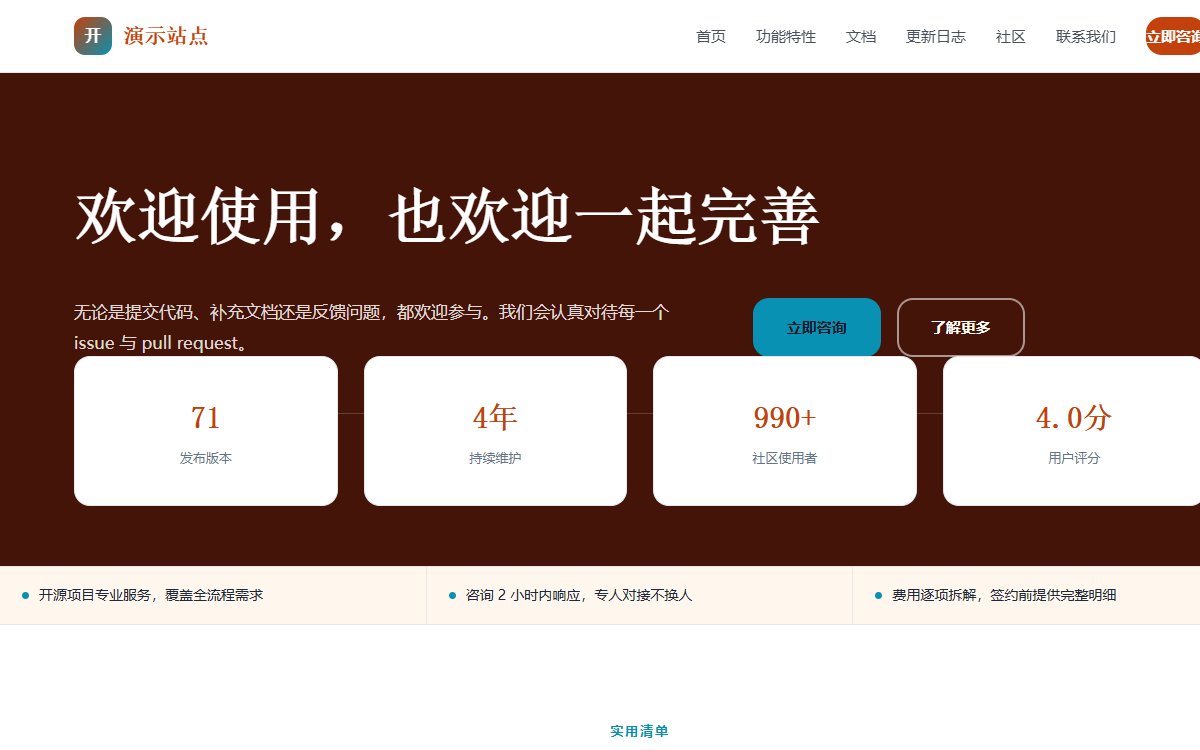Go to 首页 in navigation
Viewport: 1200px width, 750px height.
pos(711,36)
